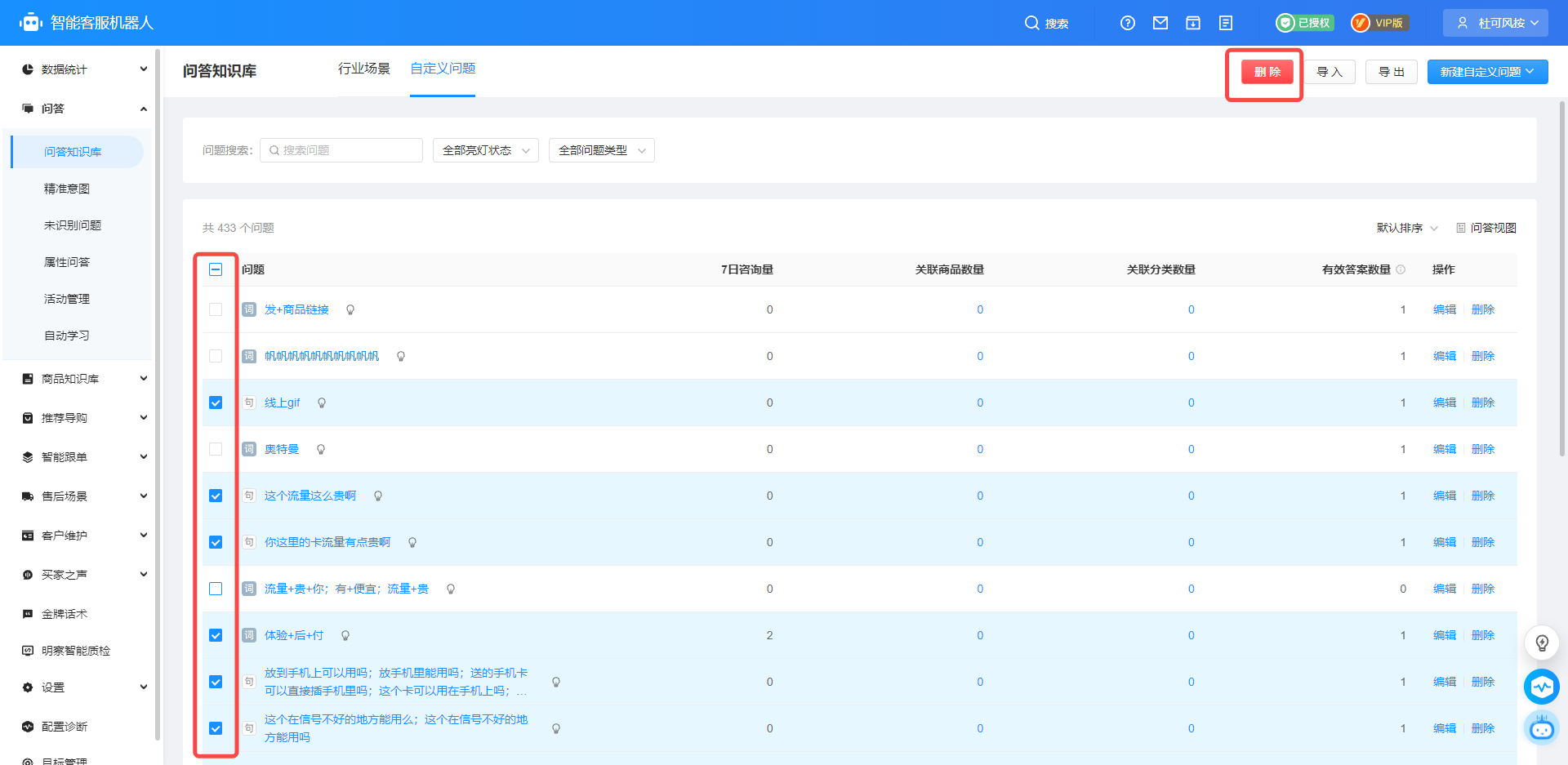The height and width of the screenshot is (765, 1568).
Task: Click 删除 link for 奥特曼 row
Action: click(1483, 449)
